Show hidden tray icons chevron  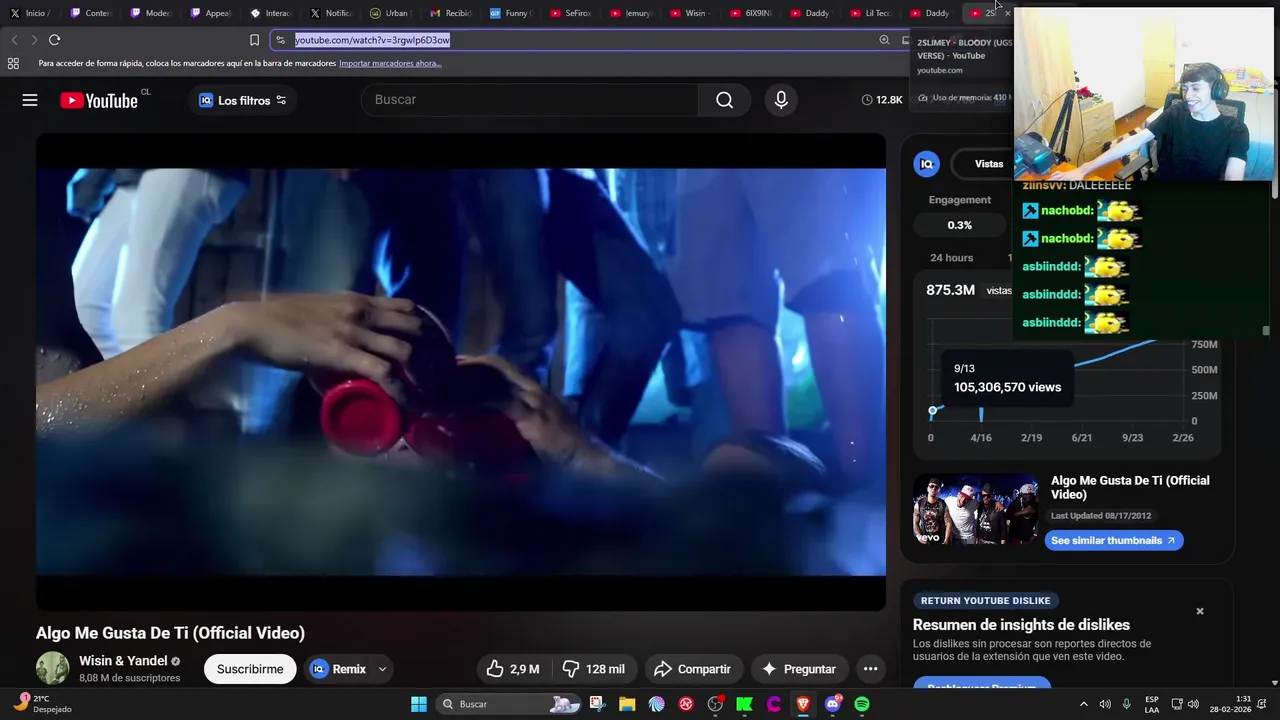(1083, 704)
